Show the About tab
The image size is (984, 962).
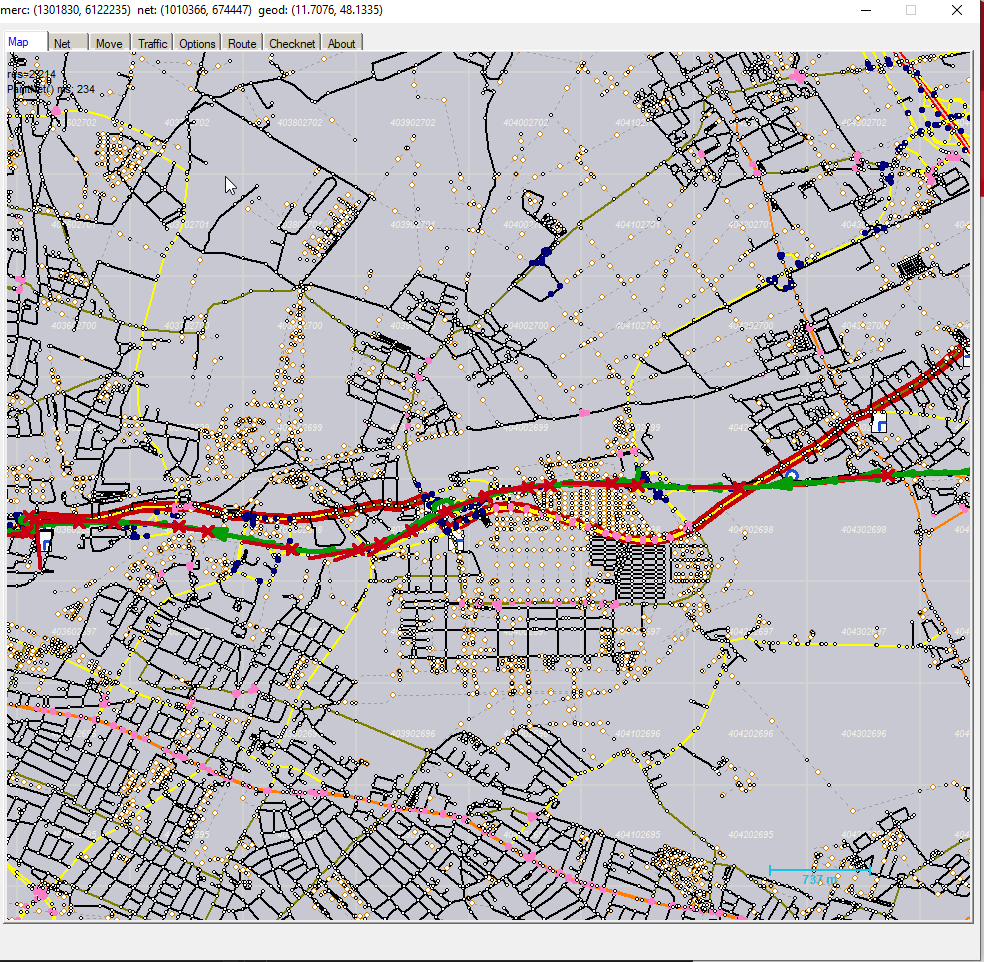pos(341,43)
